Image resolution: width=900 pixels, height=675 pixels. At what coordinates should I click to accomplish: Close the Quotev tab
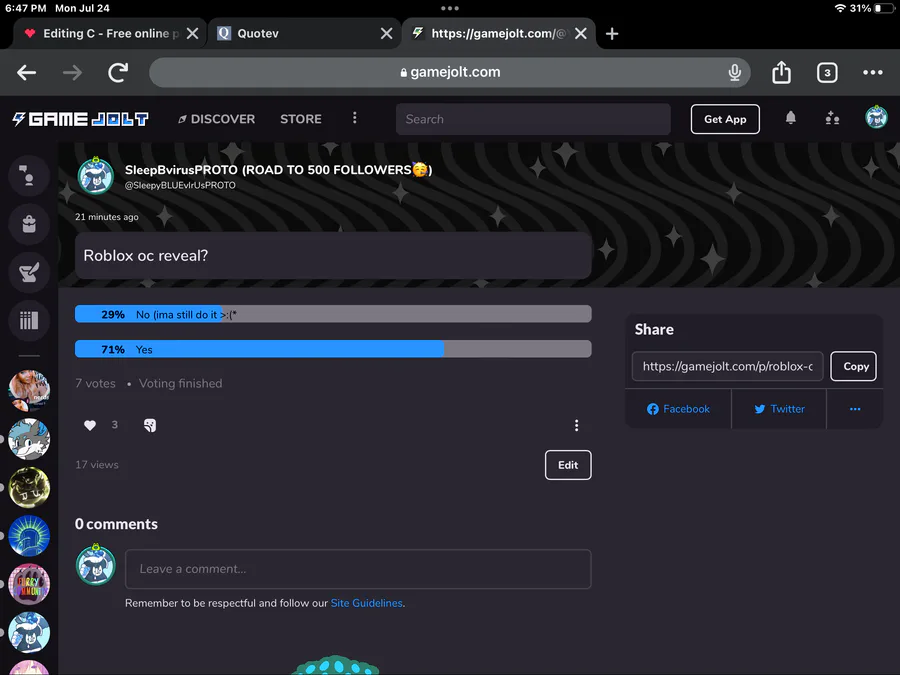[387, 34]
